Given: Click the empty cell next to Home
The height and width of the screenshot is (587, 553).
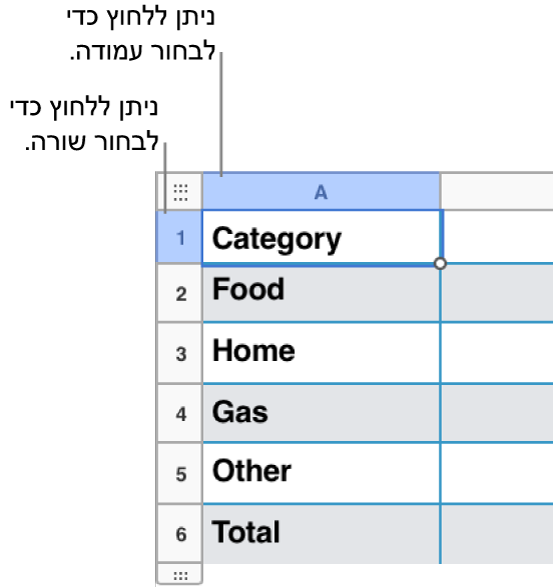Looking at the screenshot, I should [497, 353].
